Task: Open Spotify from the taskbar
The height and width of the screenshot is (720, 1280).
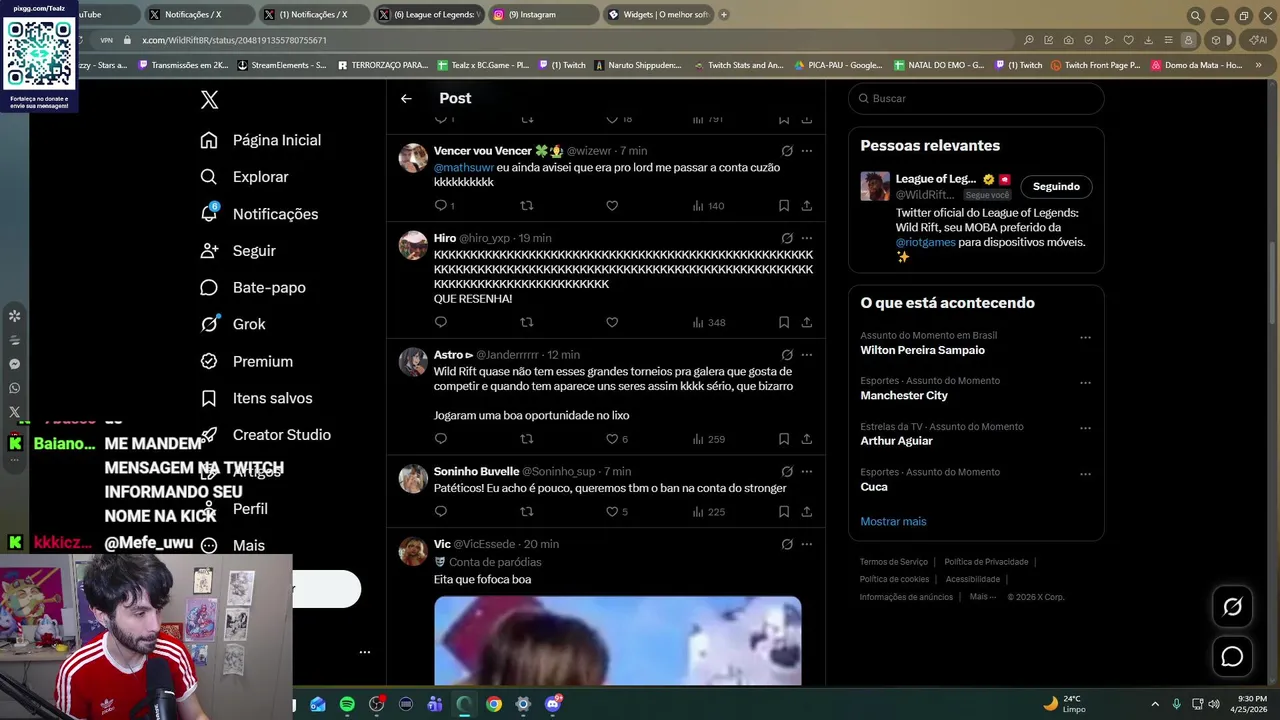Action: coord(347,704)
